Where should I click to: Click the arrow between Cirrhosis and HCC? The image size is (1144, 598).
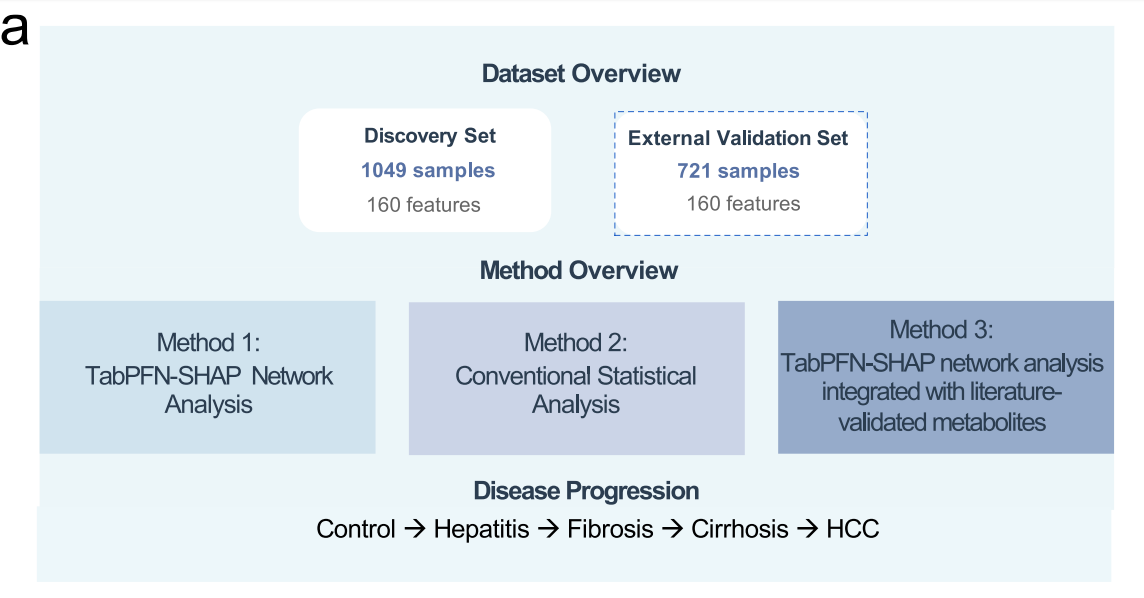(x=807, y=529)
